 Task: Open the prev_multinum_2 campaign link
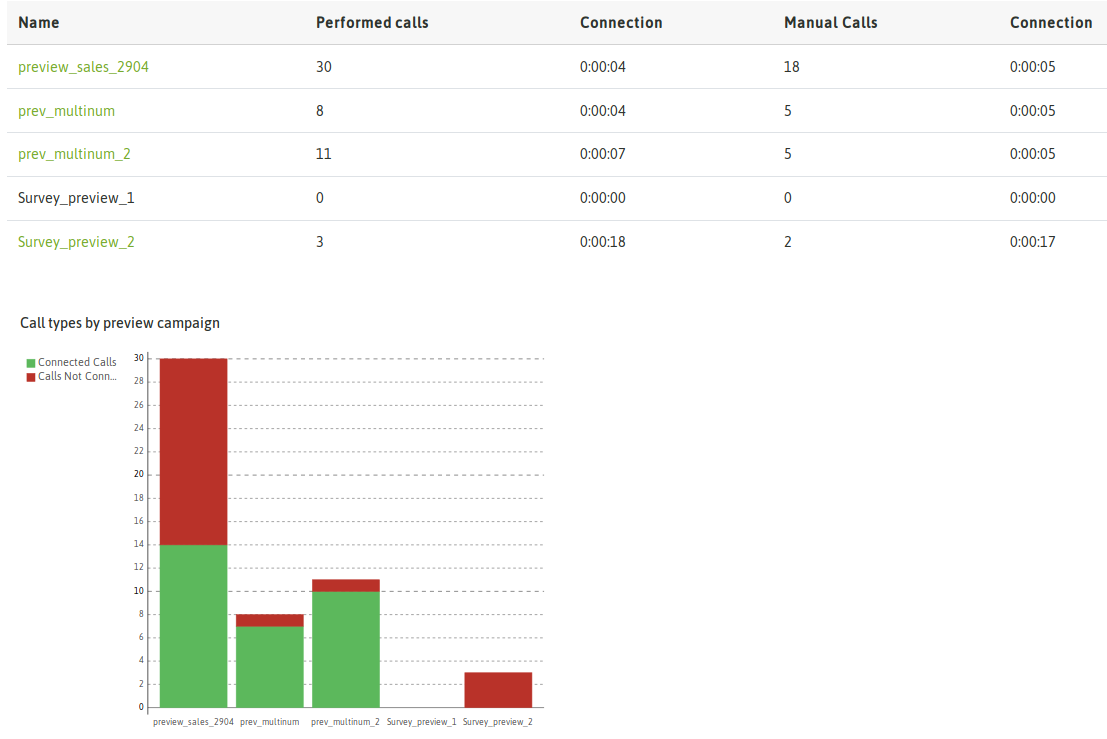pyautogui.click(x=74, y=155)
